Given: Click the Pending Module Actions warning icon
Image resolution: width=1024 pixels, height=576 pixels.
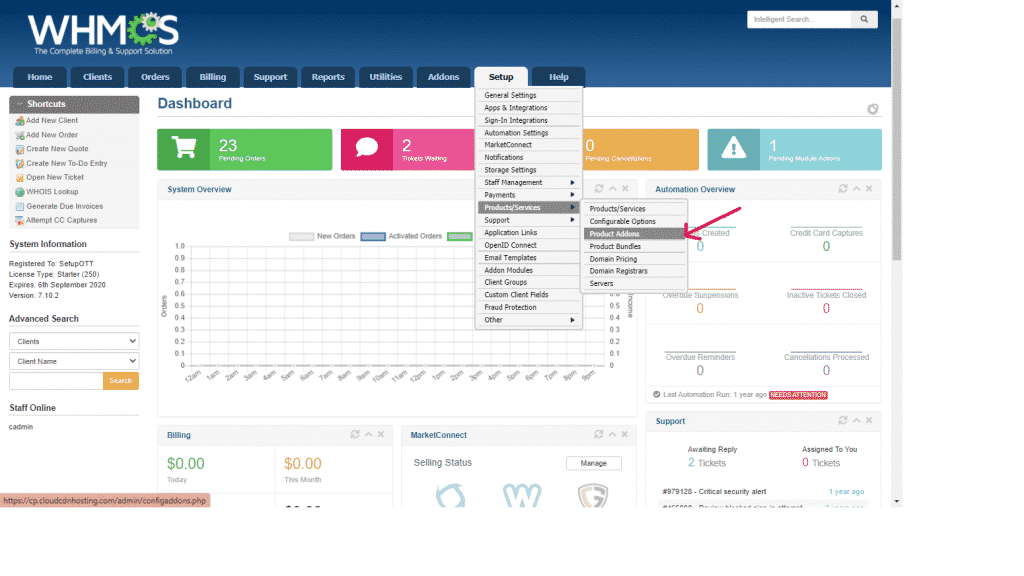Looking at the screenshot, I should (x=733, y=149).
